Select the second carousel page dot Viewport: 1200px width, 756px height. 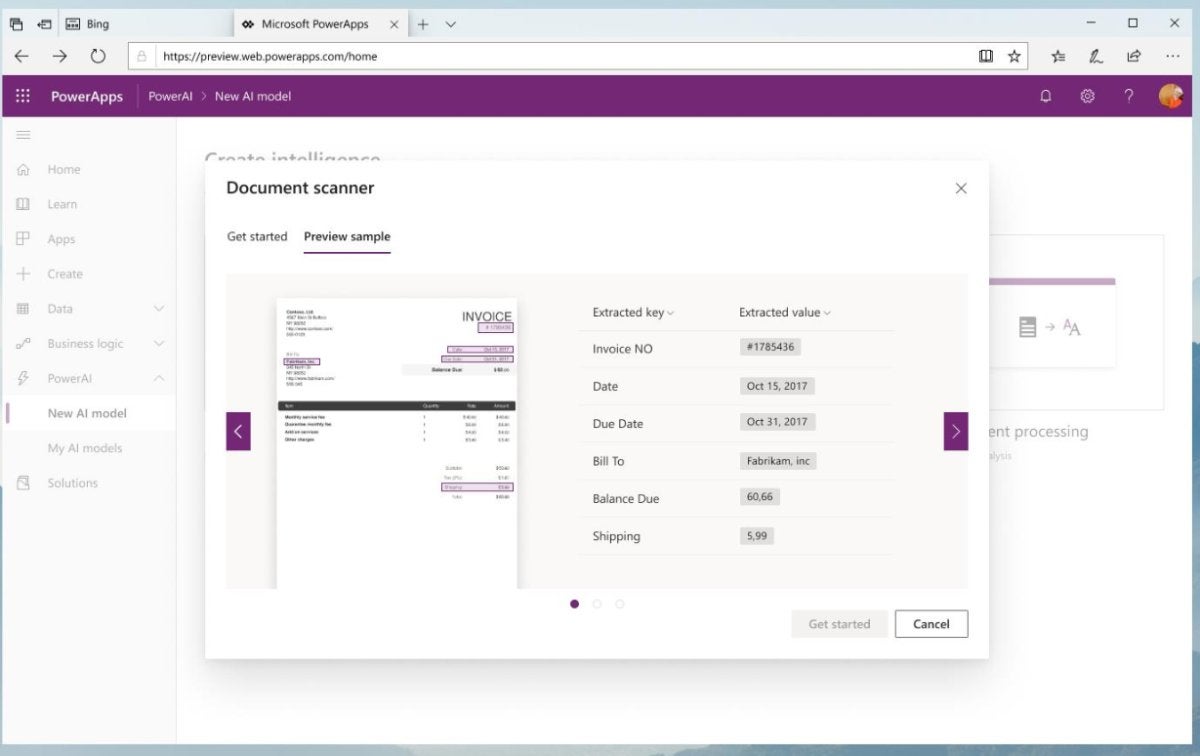click(x=597, y=604)
